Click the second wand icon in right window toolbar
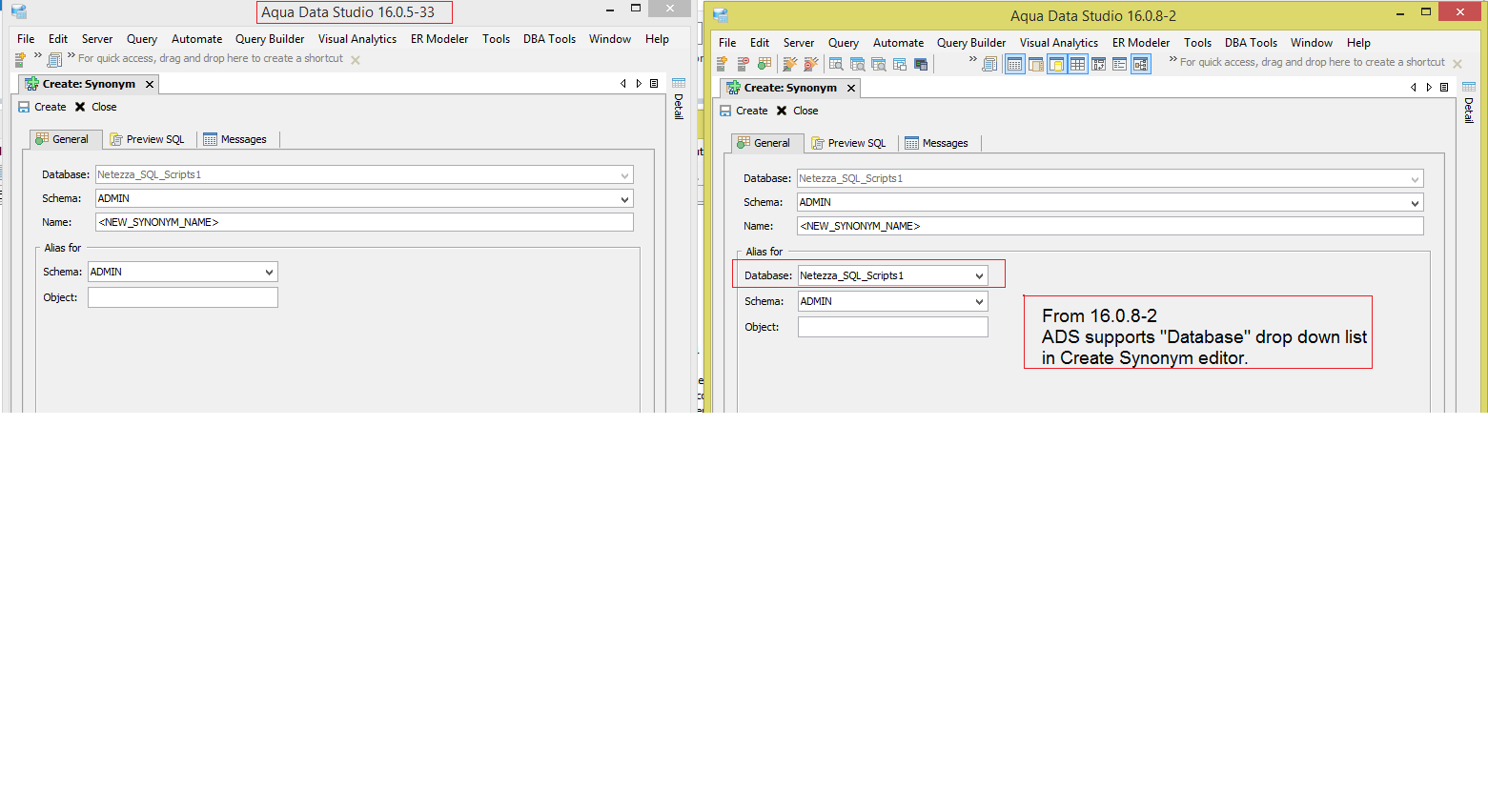 tap(811, 64)
